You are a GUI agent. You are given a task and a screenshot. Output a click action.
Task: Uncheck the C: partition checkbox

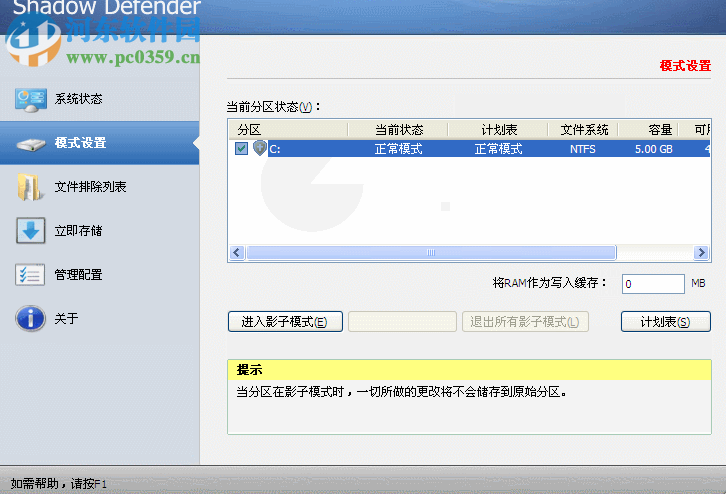241,149
